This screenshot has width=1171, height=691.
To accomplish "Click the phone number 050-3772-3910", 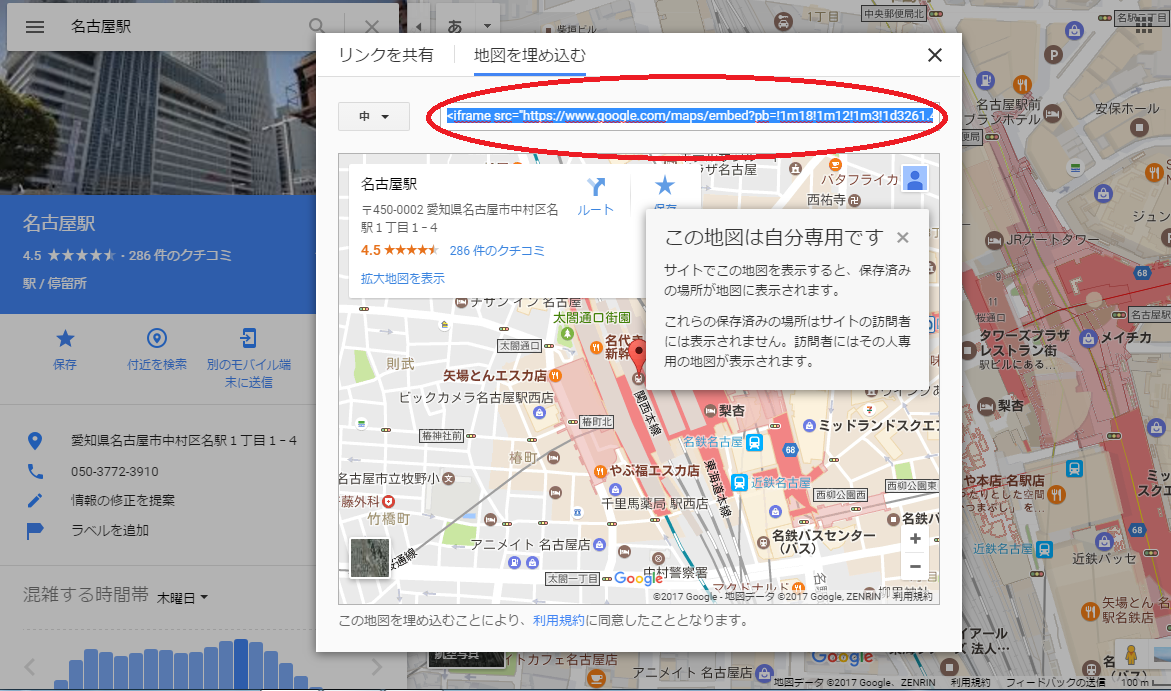I will 114,471.
